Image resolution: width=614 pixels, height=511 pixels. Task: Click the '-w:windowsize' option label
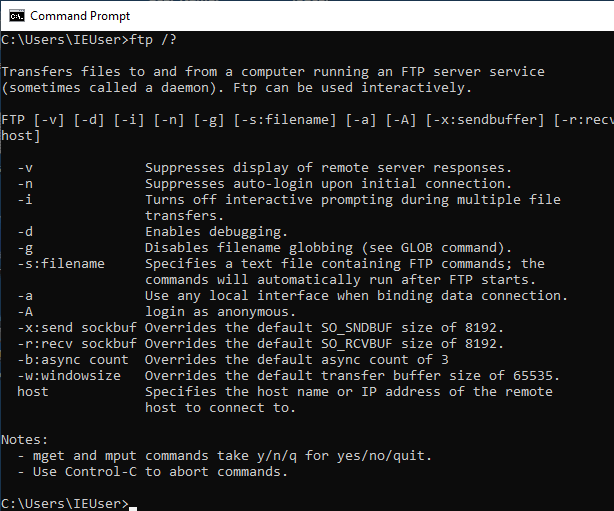pos(68,376)
